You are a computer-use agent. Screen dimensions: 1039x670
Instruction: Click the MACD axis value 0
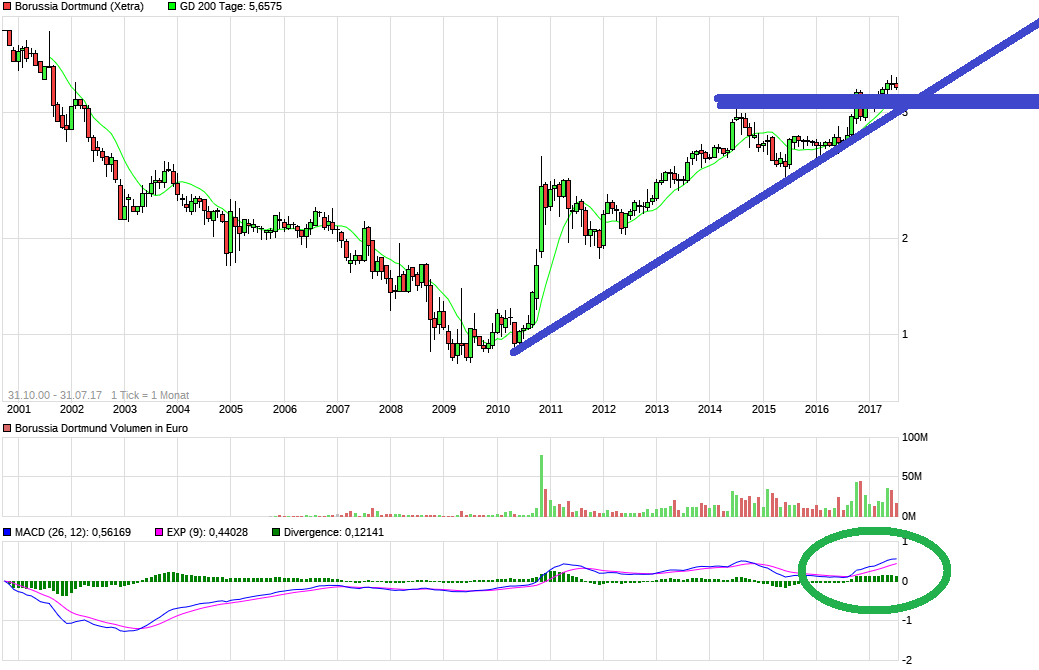coord(905,582)
